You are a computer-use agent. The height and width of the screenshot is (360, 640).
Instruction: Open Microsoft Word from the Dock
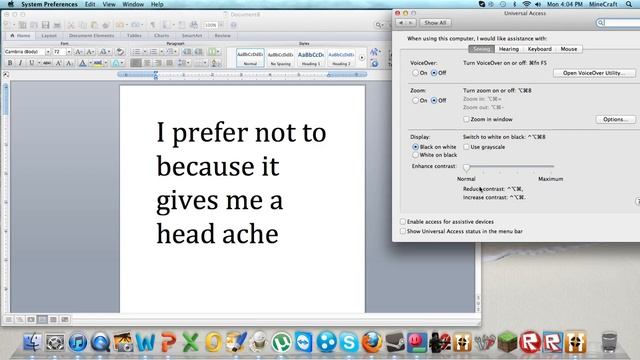point(145,342)
